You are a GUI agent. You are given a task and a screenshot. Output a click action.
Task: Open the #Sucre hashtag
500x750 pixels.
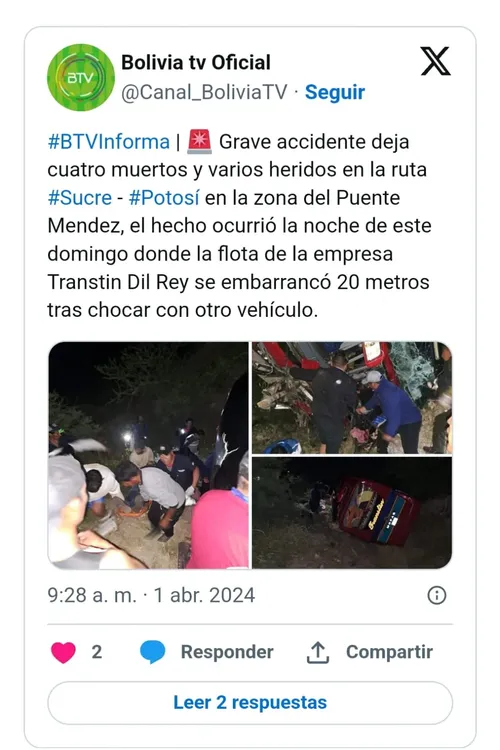point(79,198)
